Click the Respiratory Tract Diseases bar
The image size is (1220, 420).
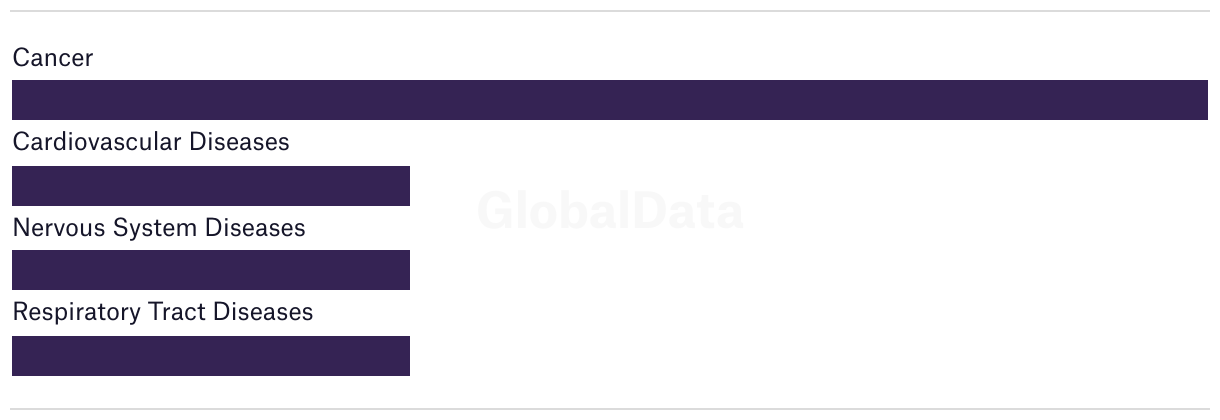coord(211,356)
